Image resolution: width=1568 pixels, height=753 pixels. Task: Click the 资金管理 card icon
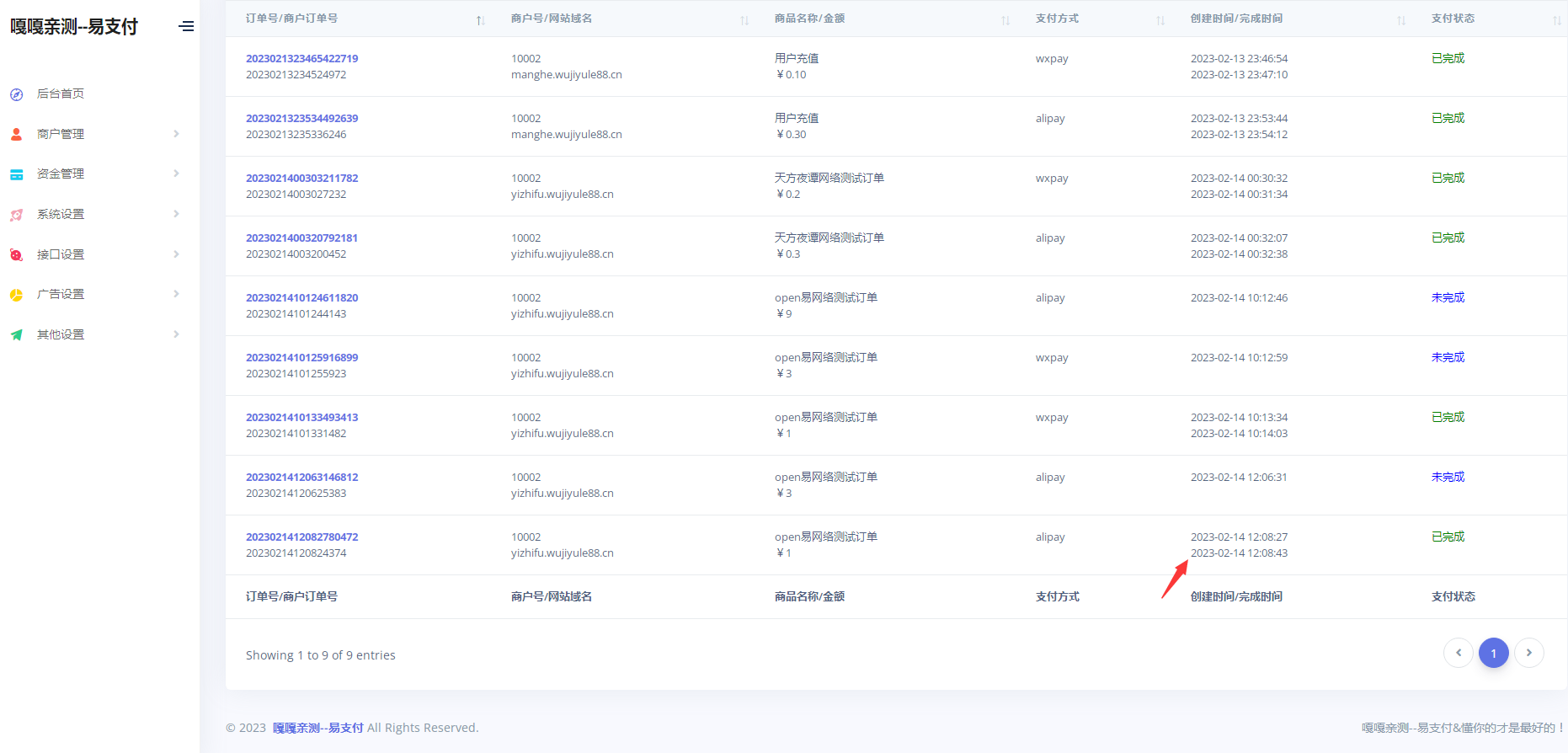[17, 174]
